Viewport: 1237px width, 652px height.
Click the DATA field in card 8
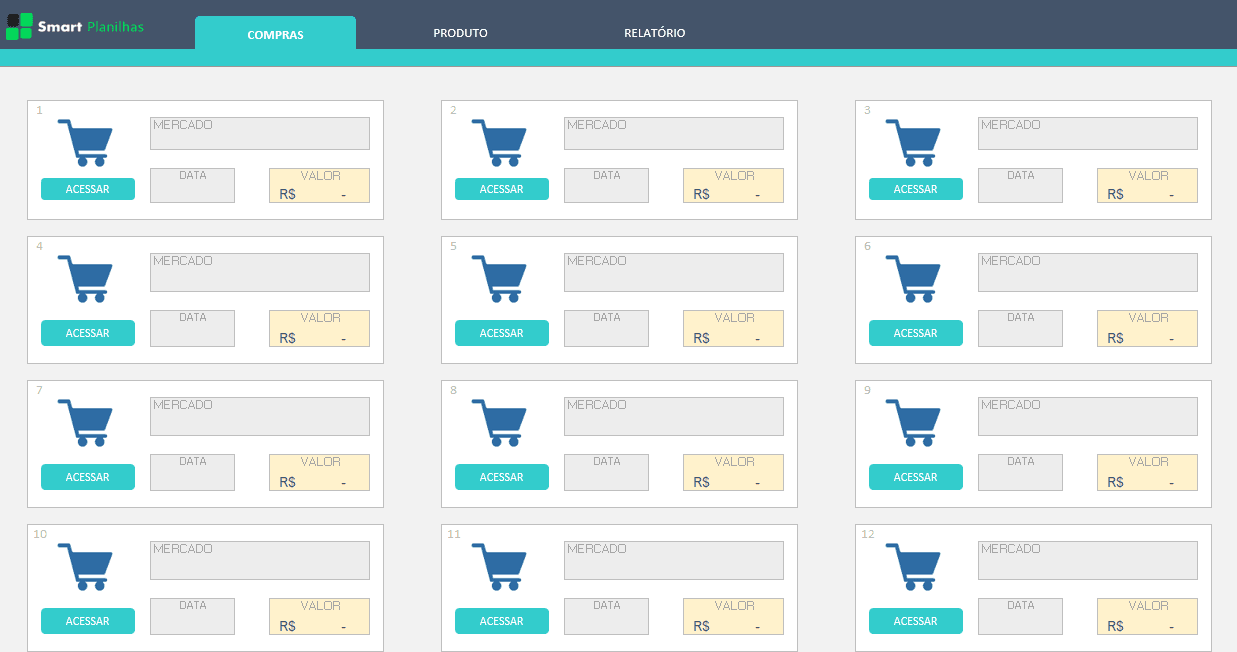(606, 472)
